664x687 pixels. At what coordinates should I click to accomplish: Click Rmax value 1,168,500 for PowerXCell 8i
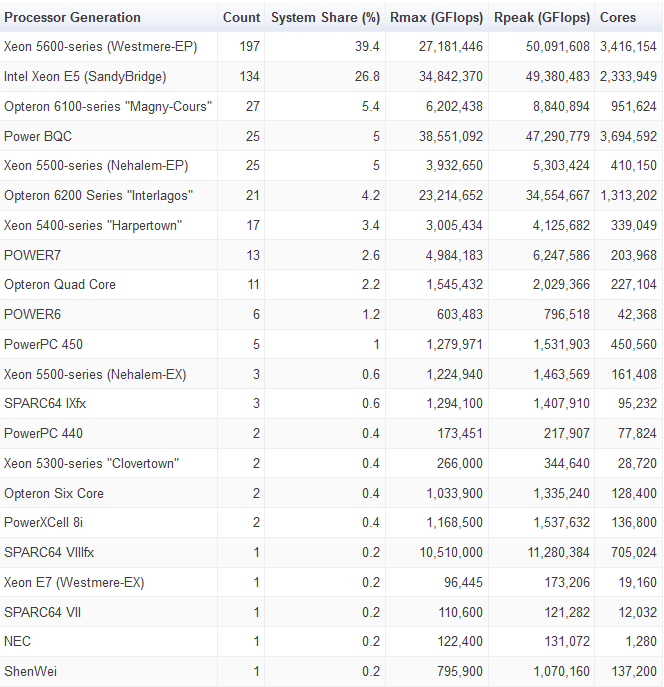455,522
